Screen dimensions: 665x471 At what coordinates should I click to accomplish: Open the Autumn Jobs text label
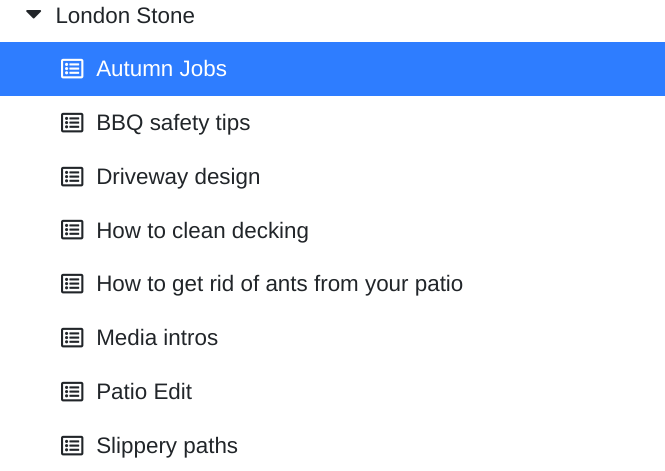coord(161,69)
